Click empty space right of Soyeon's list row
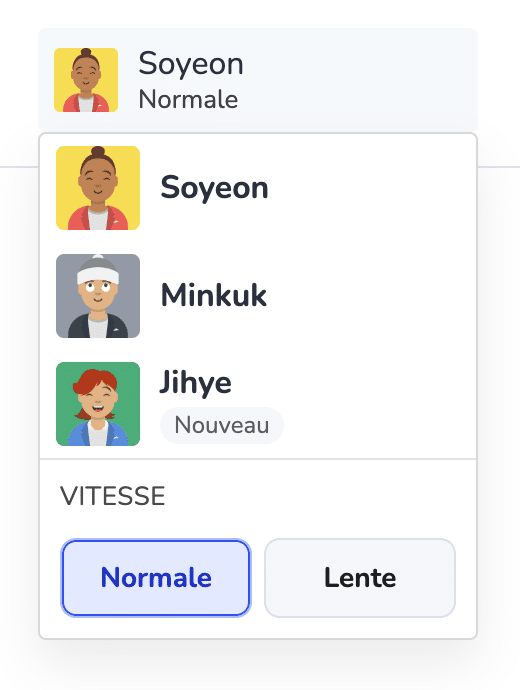Viewport: 520px width, 690px height. point(370,188)
